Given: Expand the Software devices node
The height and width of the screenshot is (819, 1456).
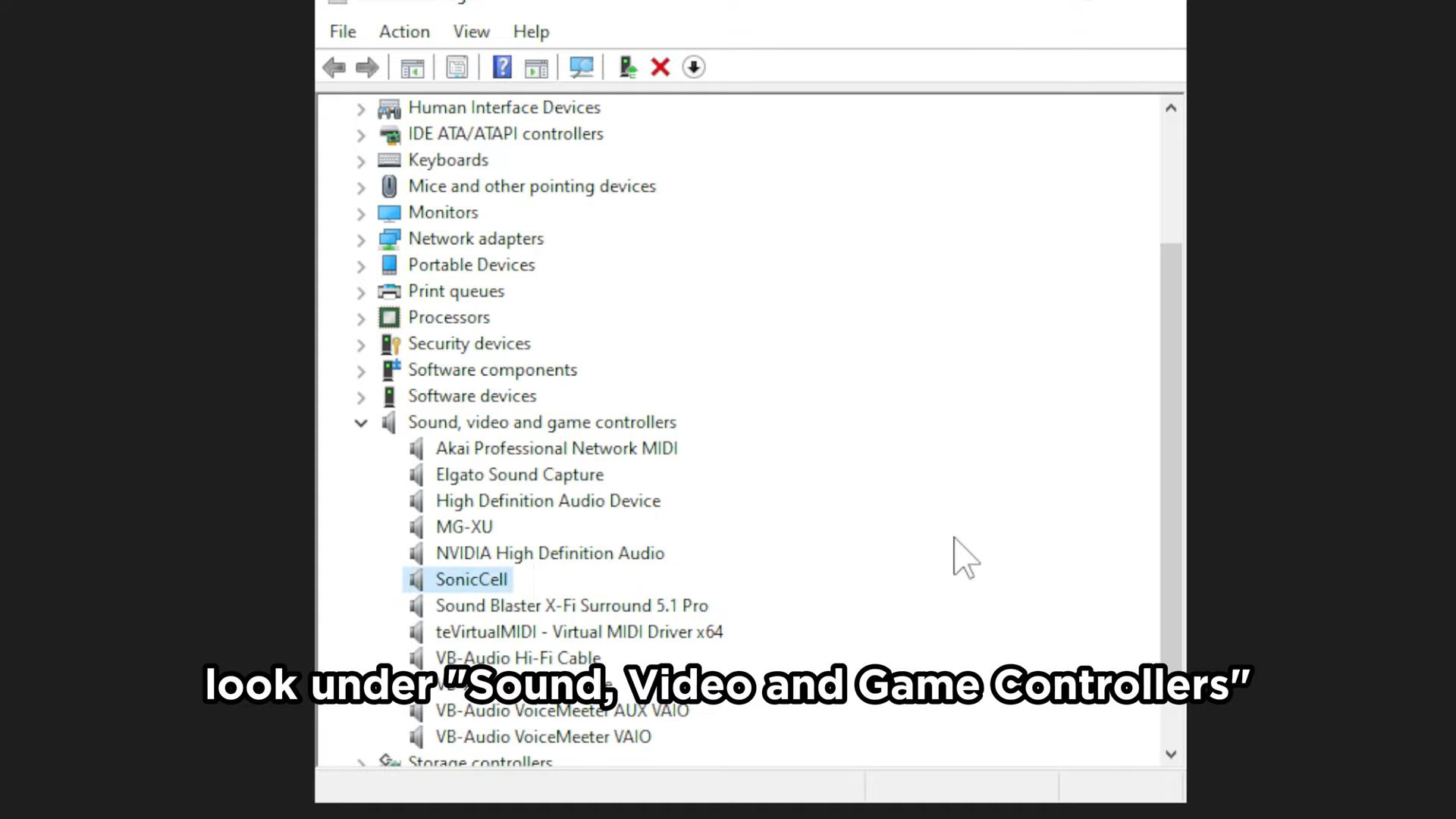Looking at the screenshot, I should [361, 397].
